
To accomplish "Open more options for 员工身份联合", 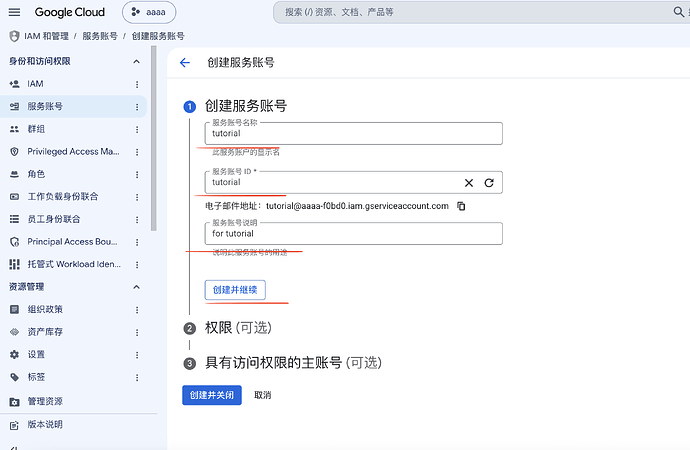I will click(x=137, y=220).
